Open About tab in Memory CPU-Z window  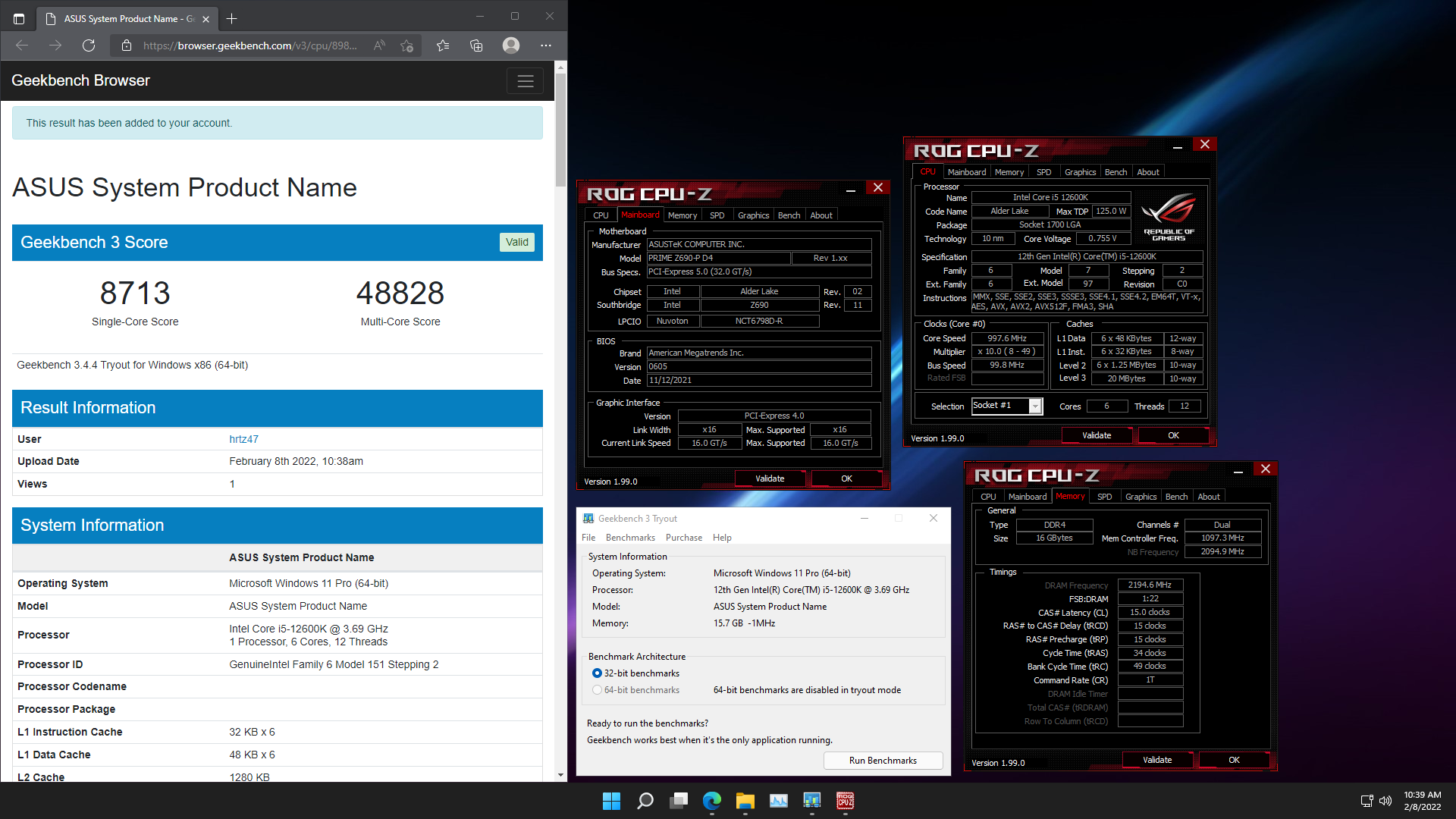(1209, 497)
